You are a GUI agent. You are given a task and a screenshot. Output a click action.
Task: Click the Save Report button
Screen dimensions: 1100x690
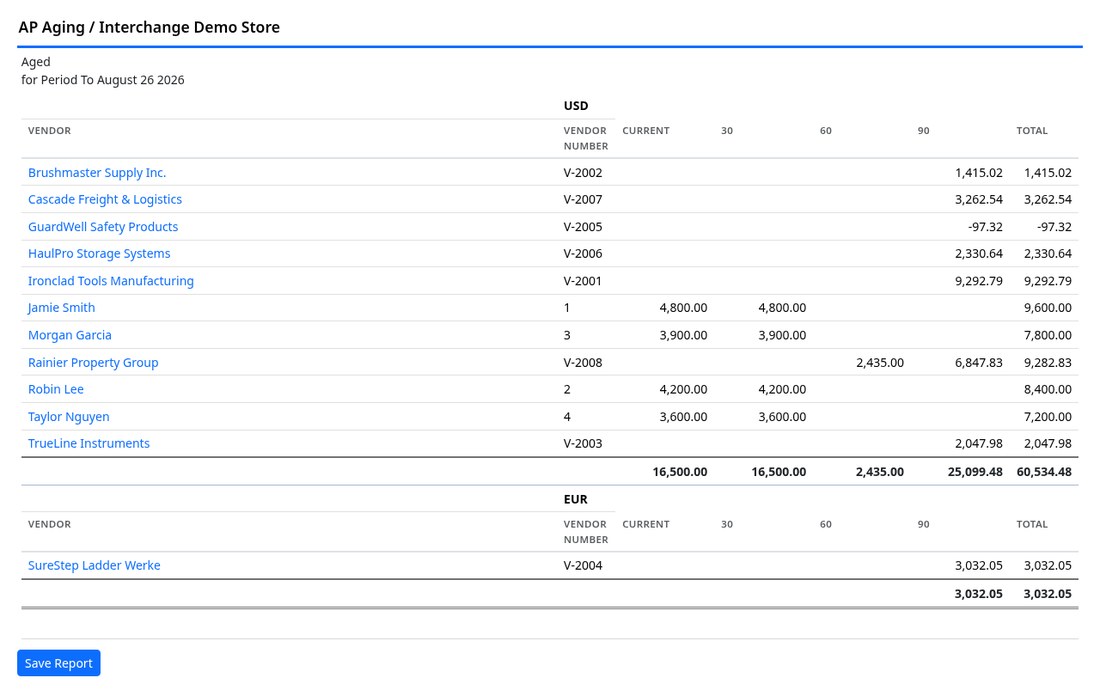(59, 663)
